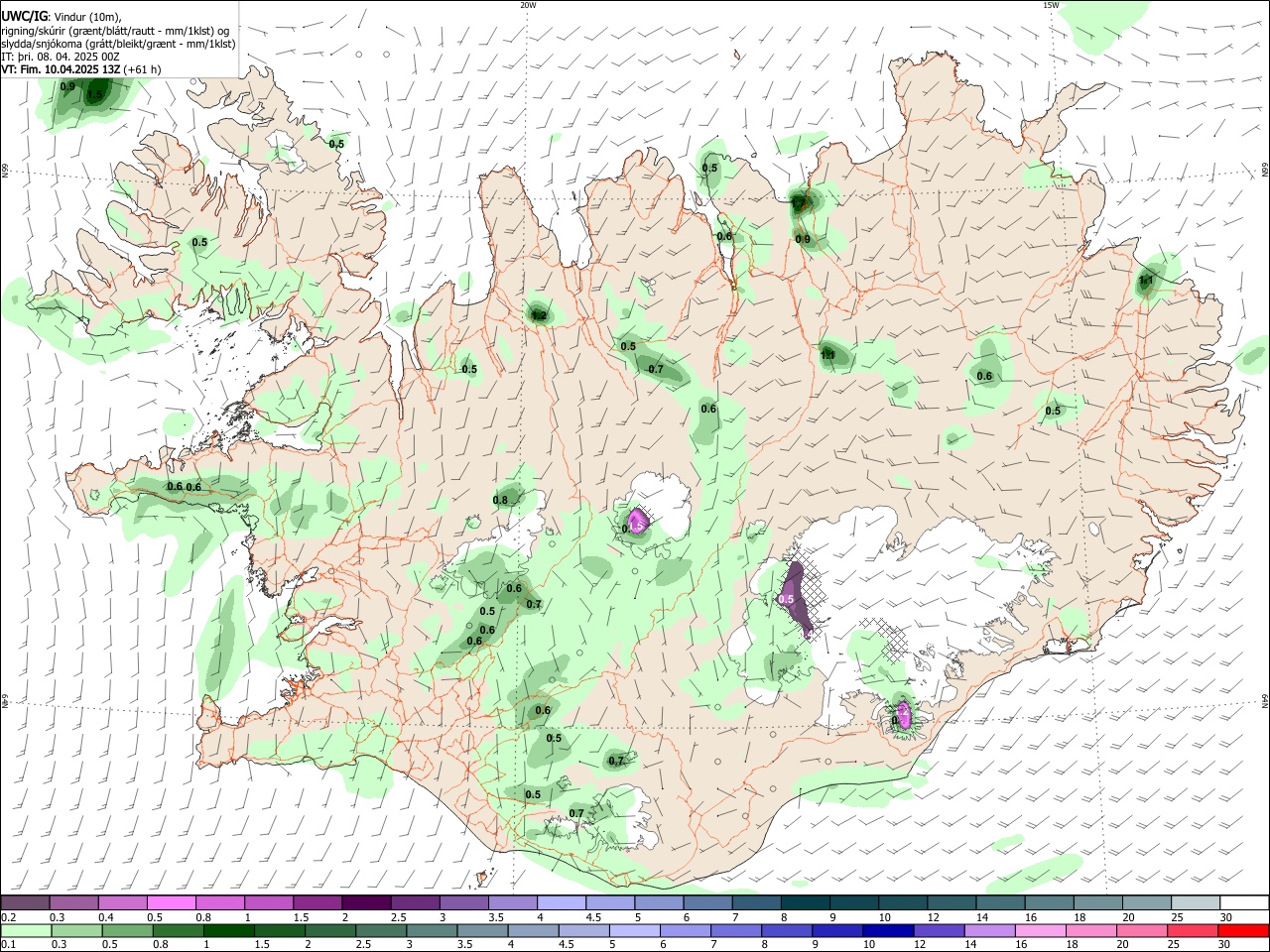Pick the lavender 4 swatch in upper legend
The height and width of the screenshot is (952, 1270).
(562, 903)
